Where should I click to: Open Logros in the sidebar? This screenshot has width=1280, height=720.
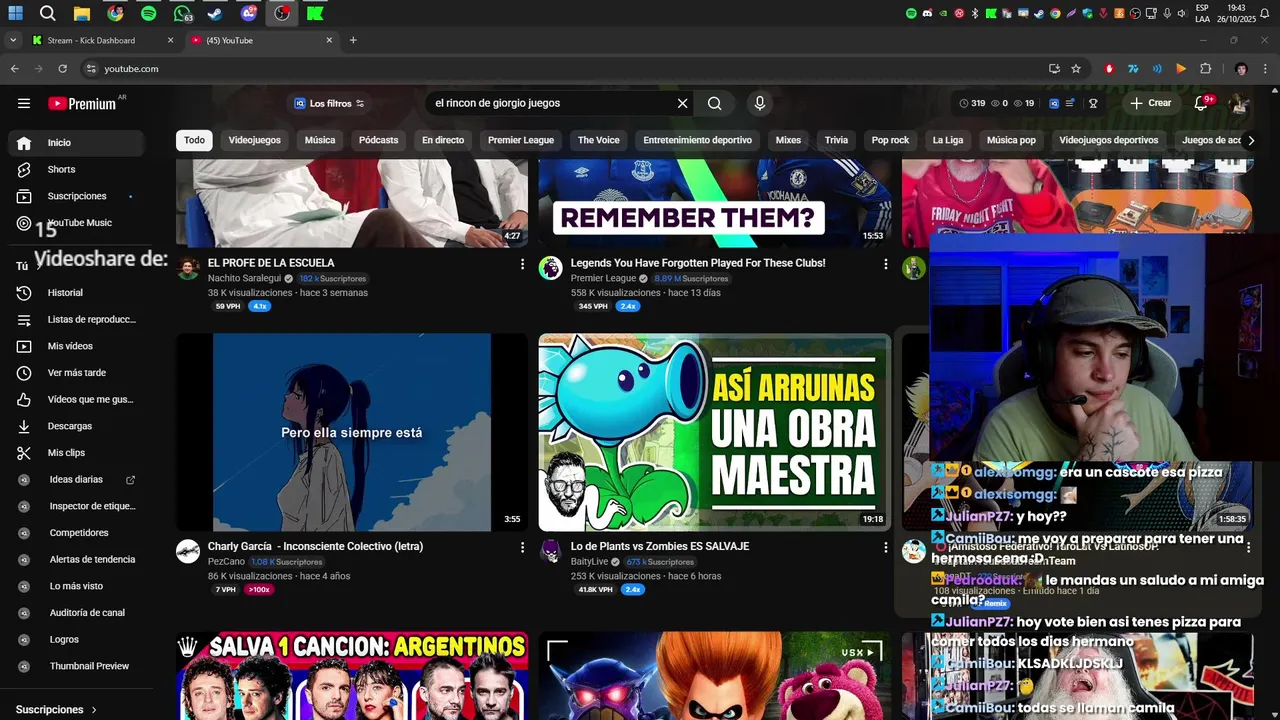(x=78, y=640)
